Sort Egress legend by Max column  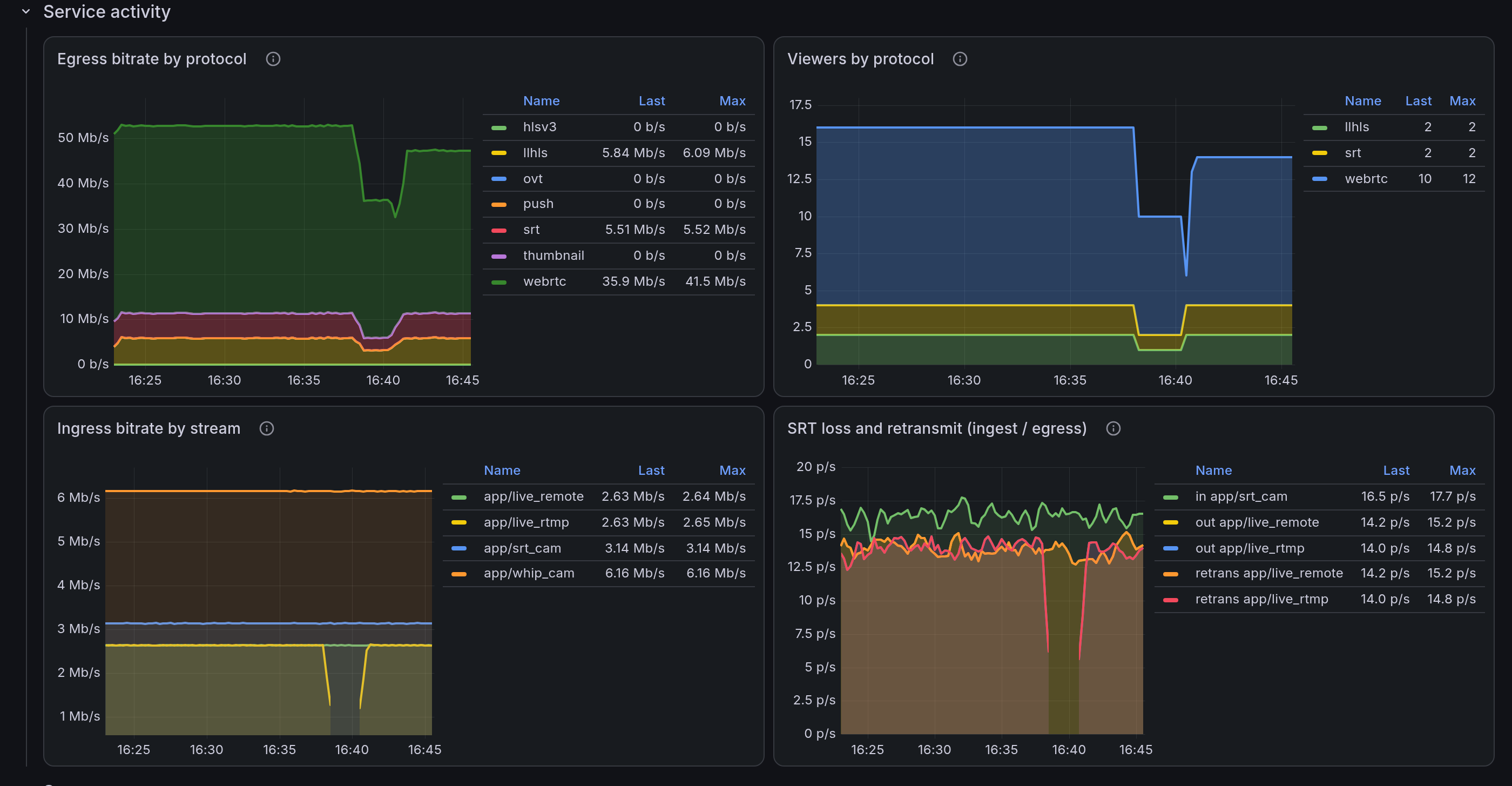(732, 101)
